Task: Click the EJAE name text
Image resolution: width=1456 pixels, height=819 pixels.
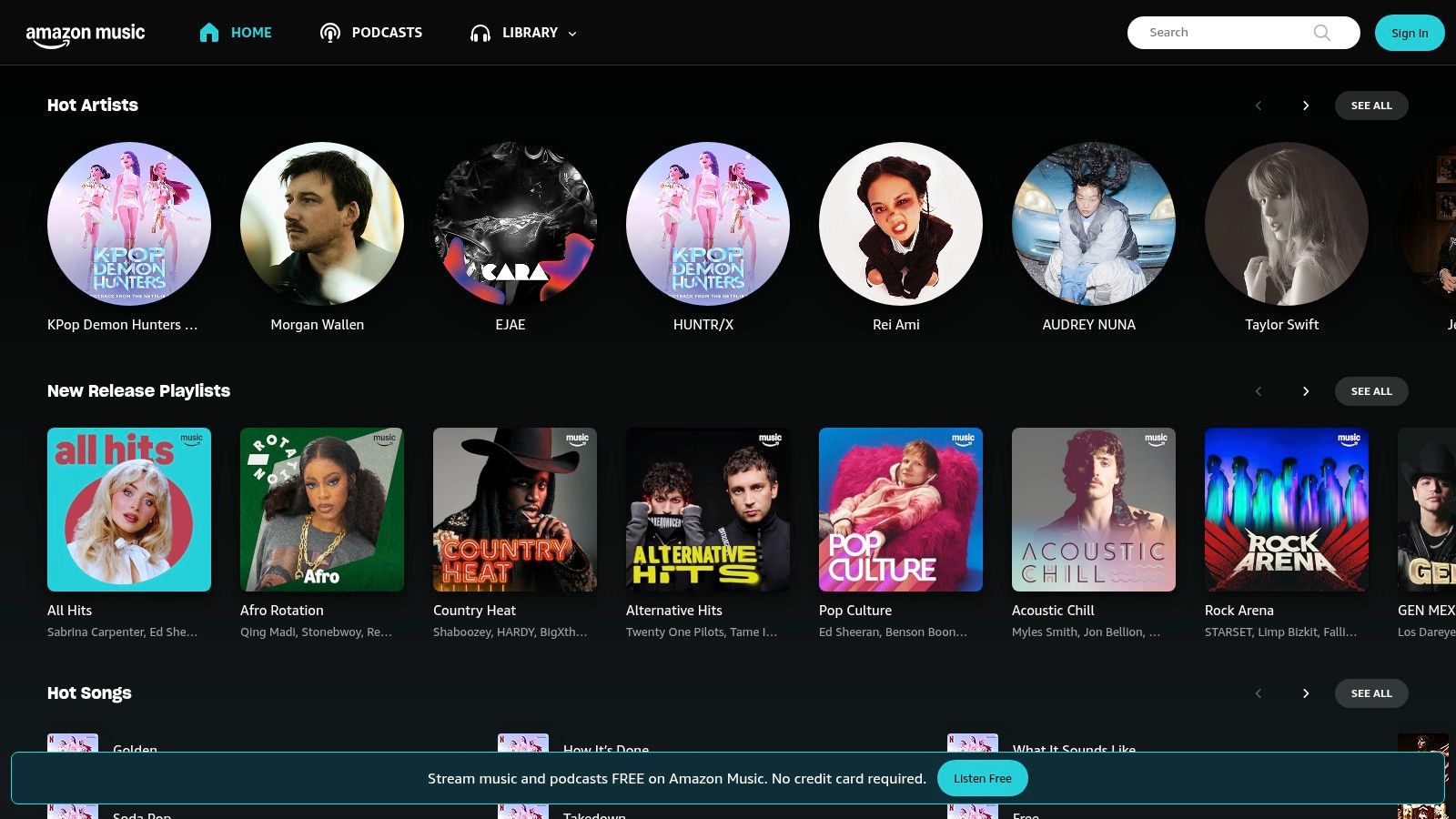Action: [511, 325]
